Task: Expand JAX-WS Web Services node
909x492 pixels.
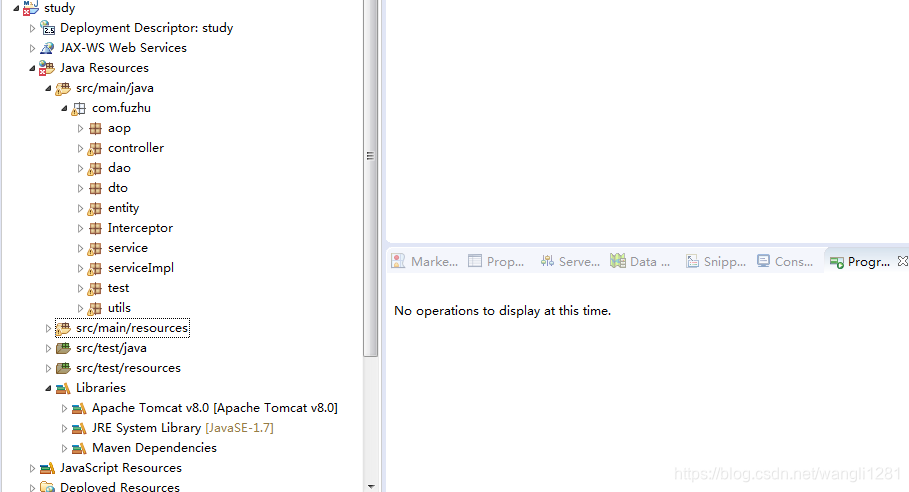Action: (32, 48)
